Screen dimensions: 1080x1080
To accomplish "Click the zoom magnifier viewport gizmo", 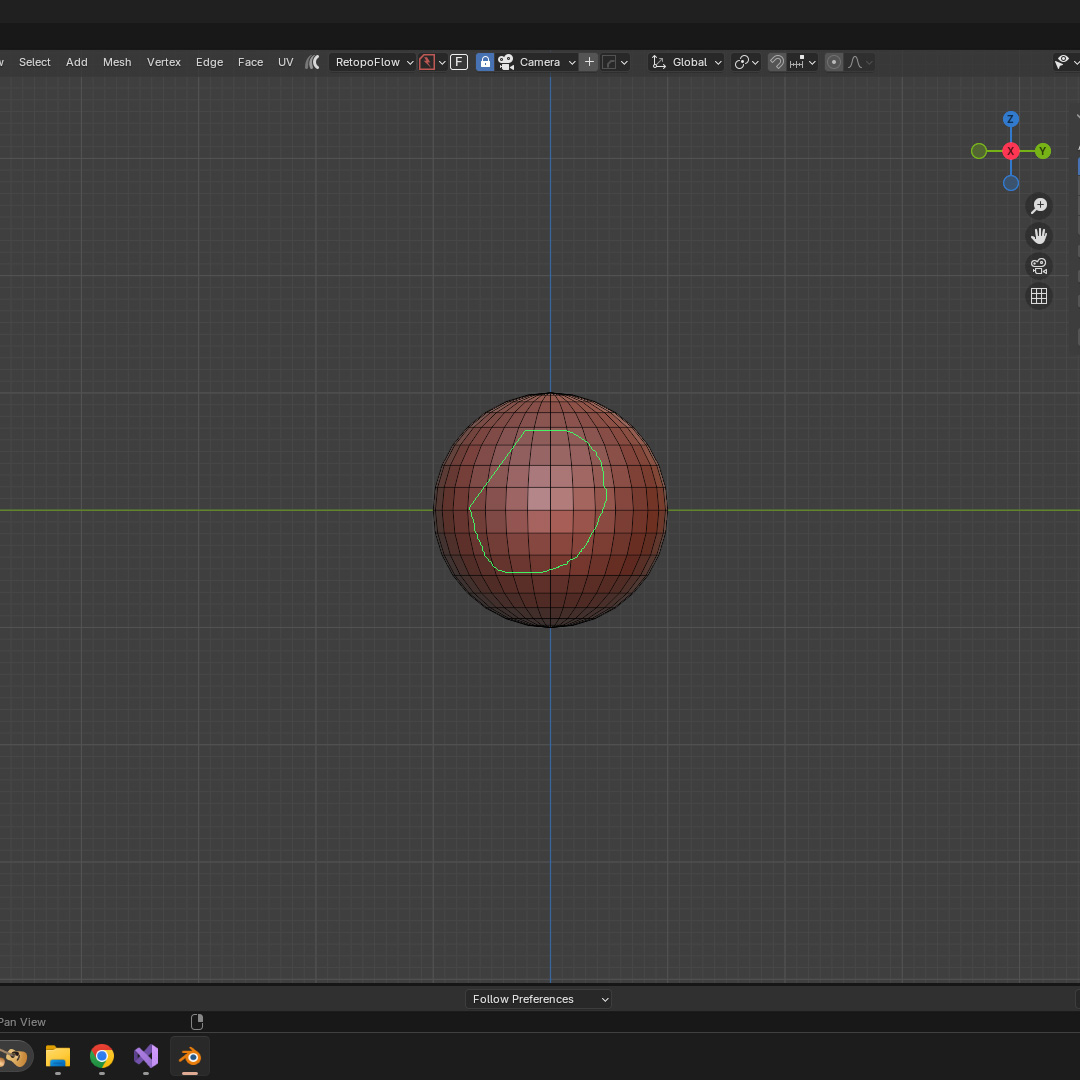I will tap(1039, 206).
